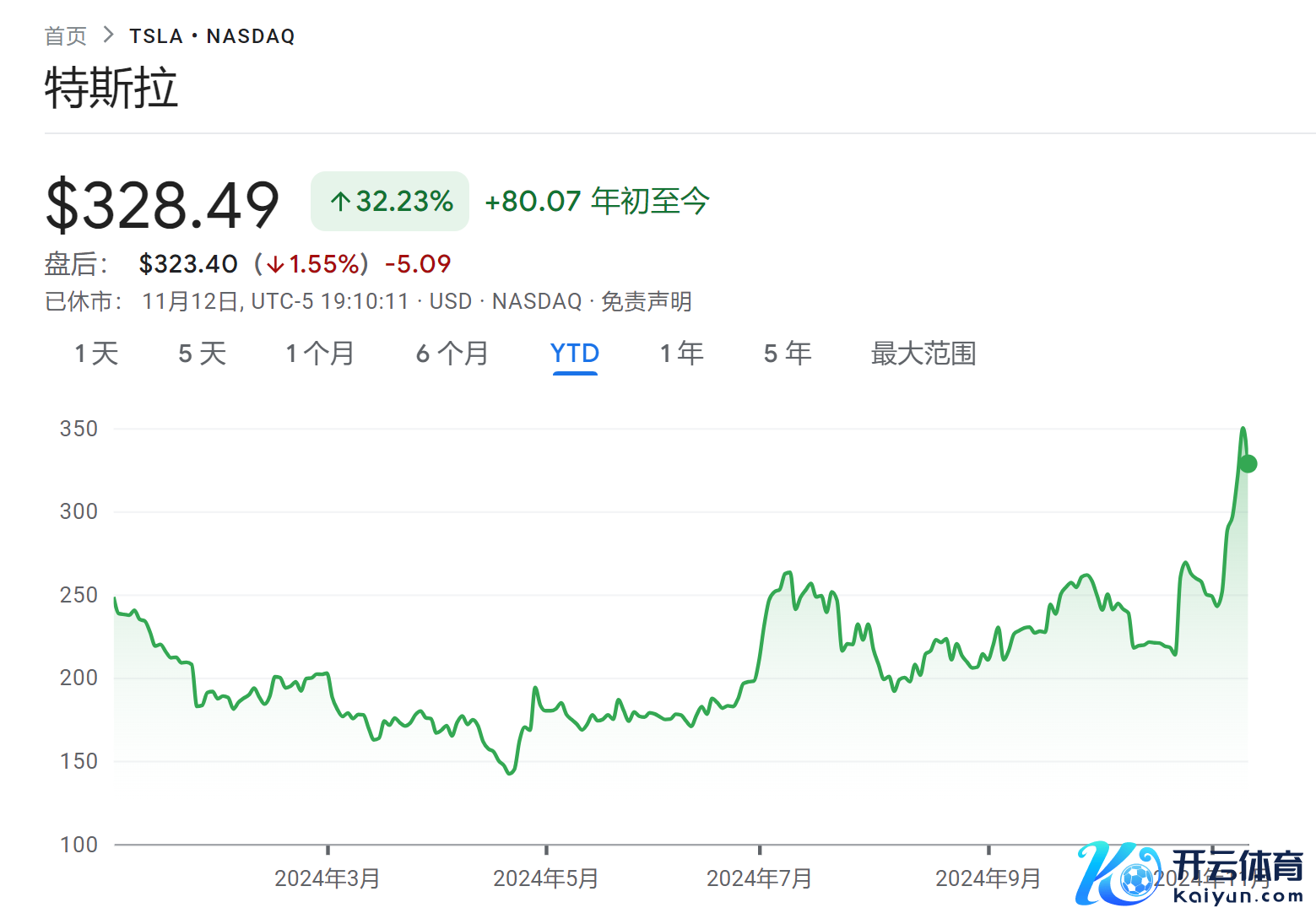
Task: Select the 1天 time range tab
Action: tap(96, 354)
